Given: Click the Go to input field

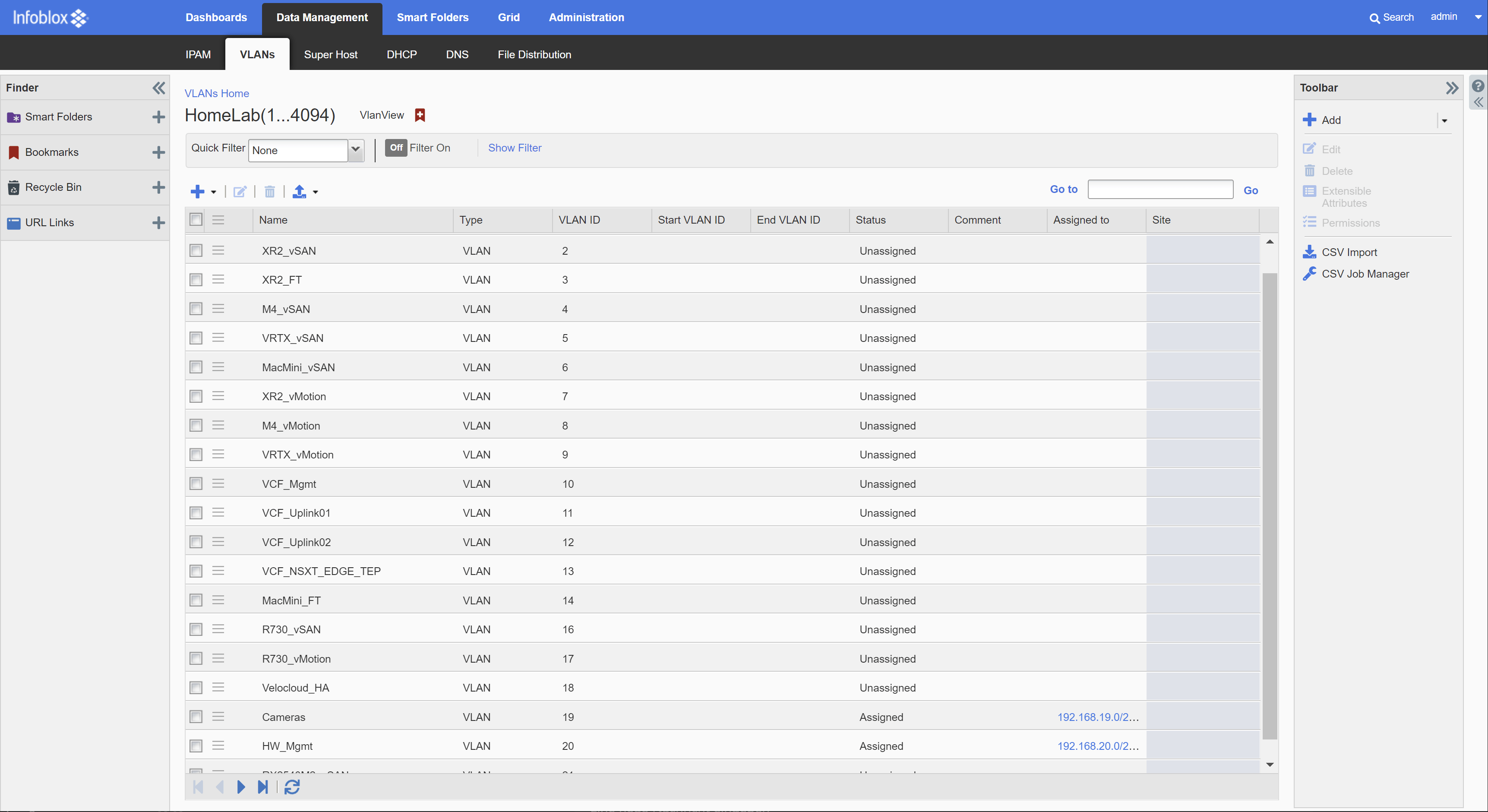Looking at the screenshot, I should pos(1160,190).
